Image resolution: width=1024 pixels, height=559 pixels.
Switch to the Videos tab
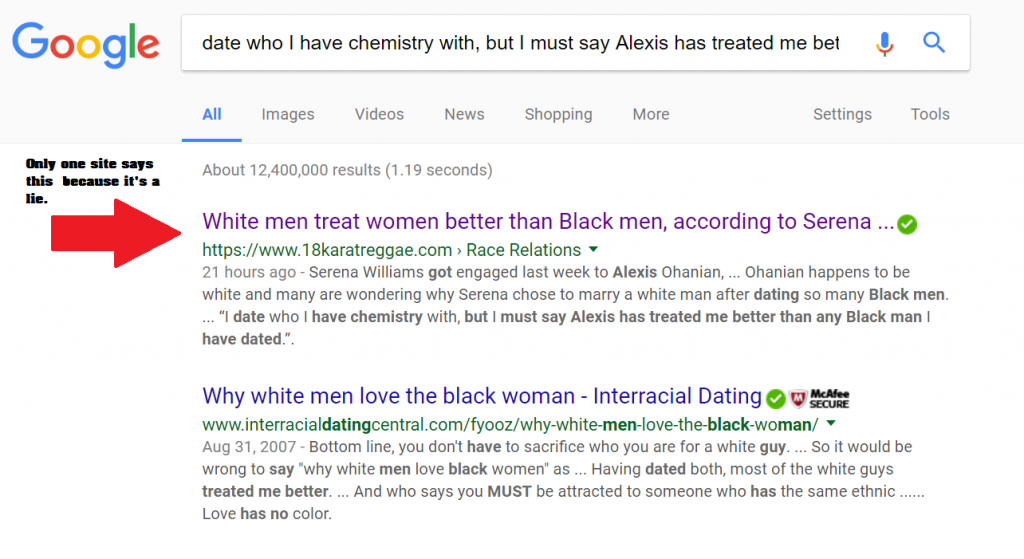[x=379, y=114]
